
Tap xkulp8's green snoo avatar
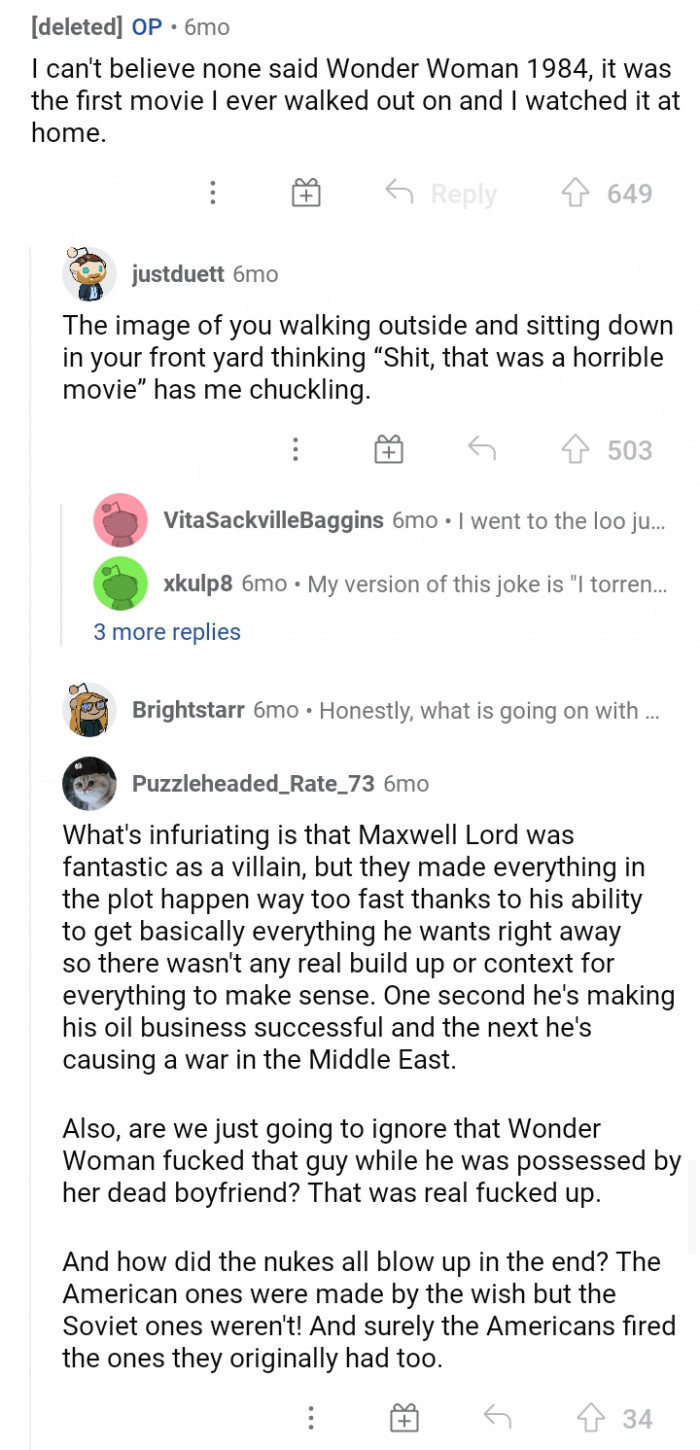pyautogui.click(x=121, y=583)
